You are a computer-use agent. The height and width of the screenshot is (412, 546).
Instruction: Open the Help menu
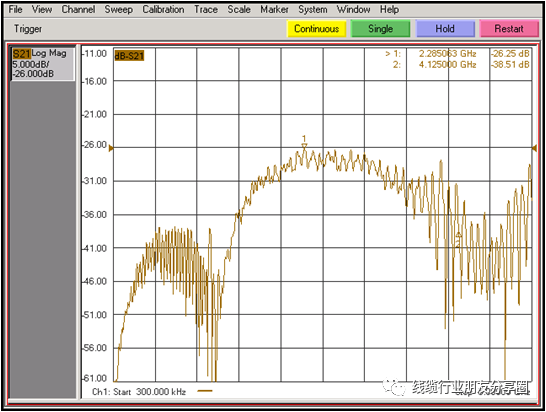(389, 9)
